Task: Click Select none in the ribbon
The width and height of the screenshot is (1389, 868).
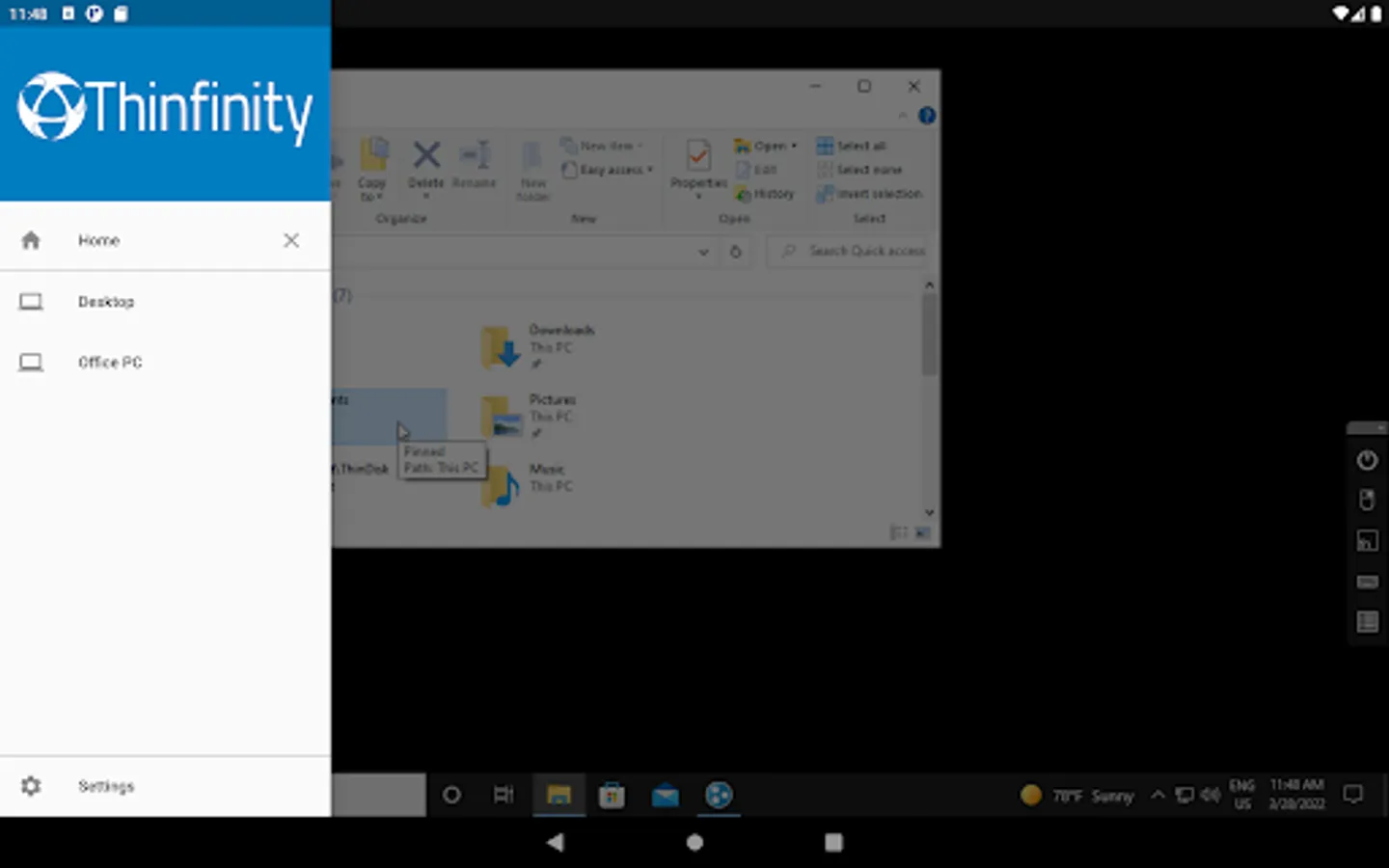Action: coord(859,170)
